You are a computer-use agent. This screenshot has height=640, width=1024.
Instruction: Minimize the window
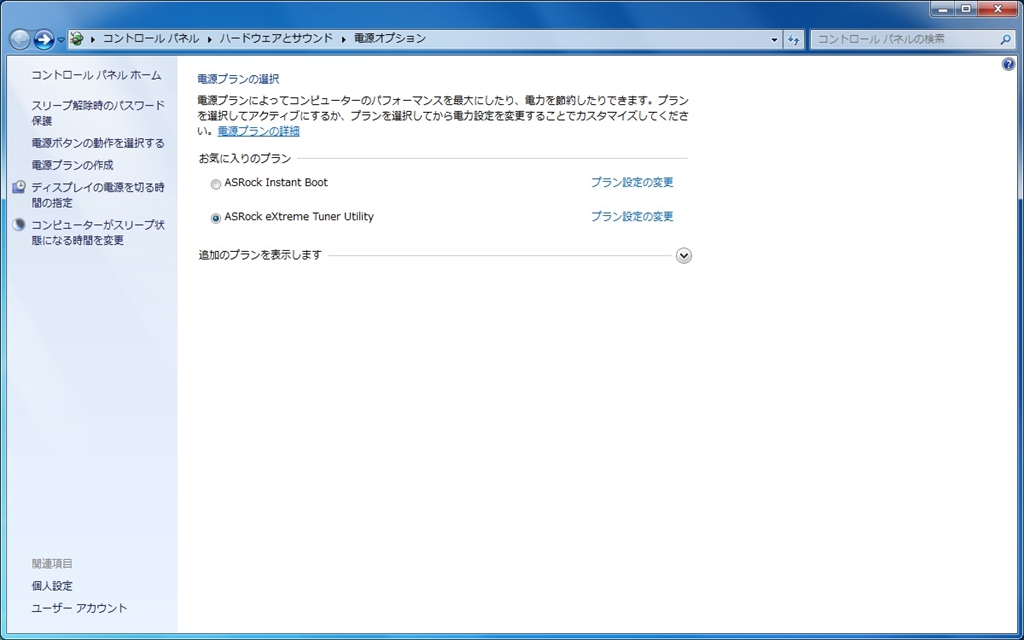pos(942,9)
